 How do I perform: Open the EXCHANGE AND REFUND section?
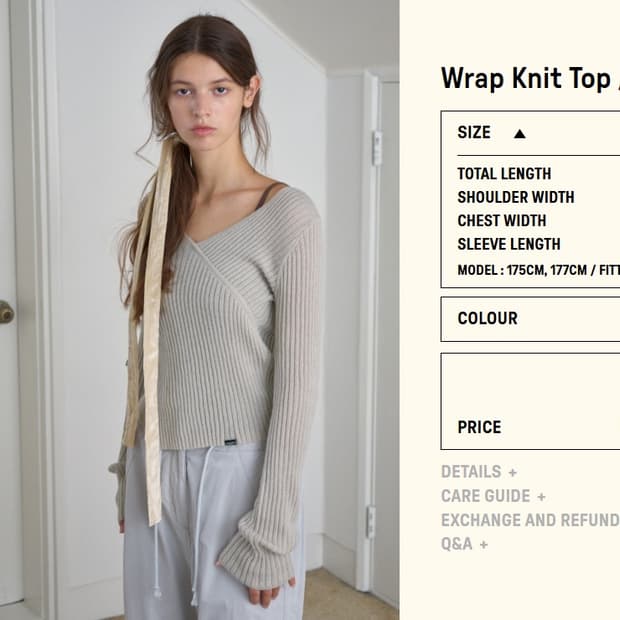coord(530,520)
